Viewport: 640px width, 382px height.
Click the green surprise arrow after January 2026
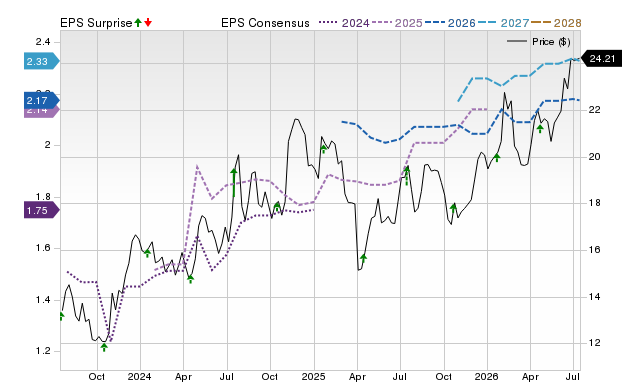pos(497,157)
